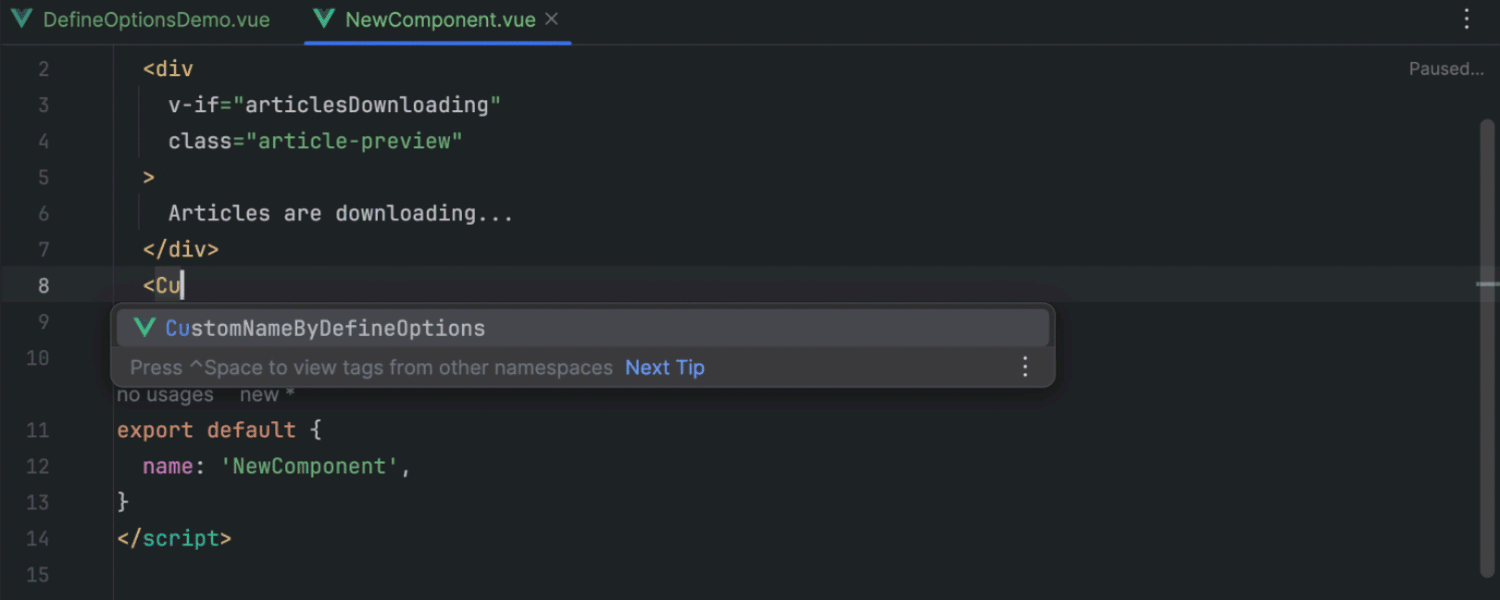Image resolution: width=1500 pixels, height=600 pixels.
Task: Select the CustomNameByDefineOptions completion suggestion
Action: pos(325,328)
